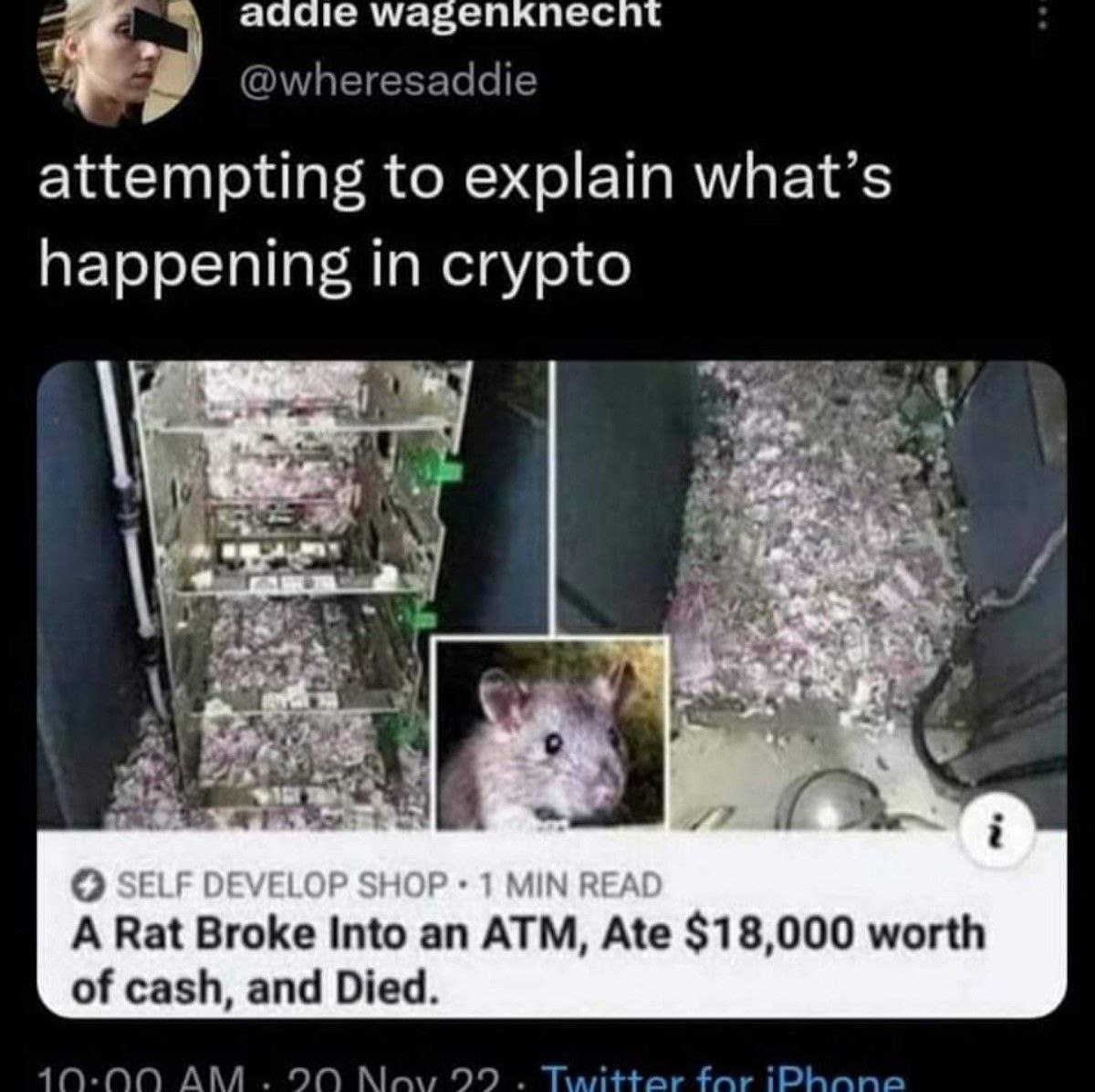Open addie wagenknecht's profile avatar
Screen dimensions: 1095x1092
click(119, 57)
